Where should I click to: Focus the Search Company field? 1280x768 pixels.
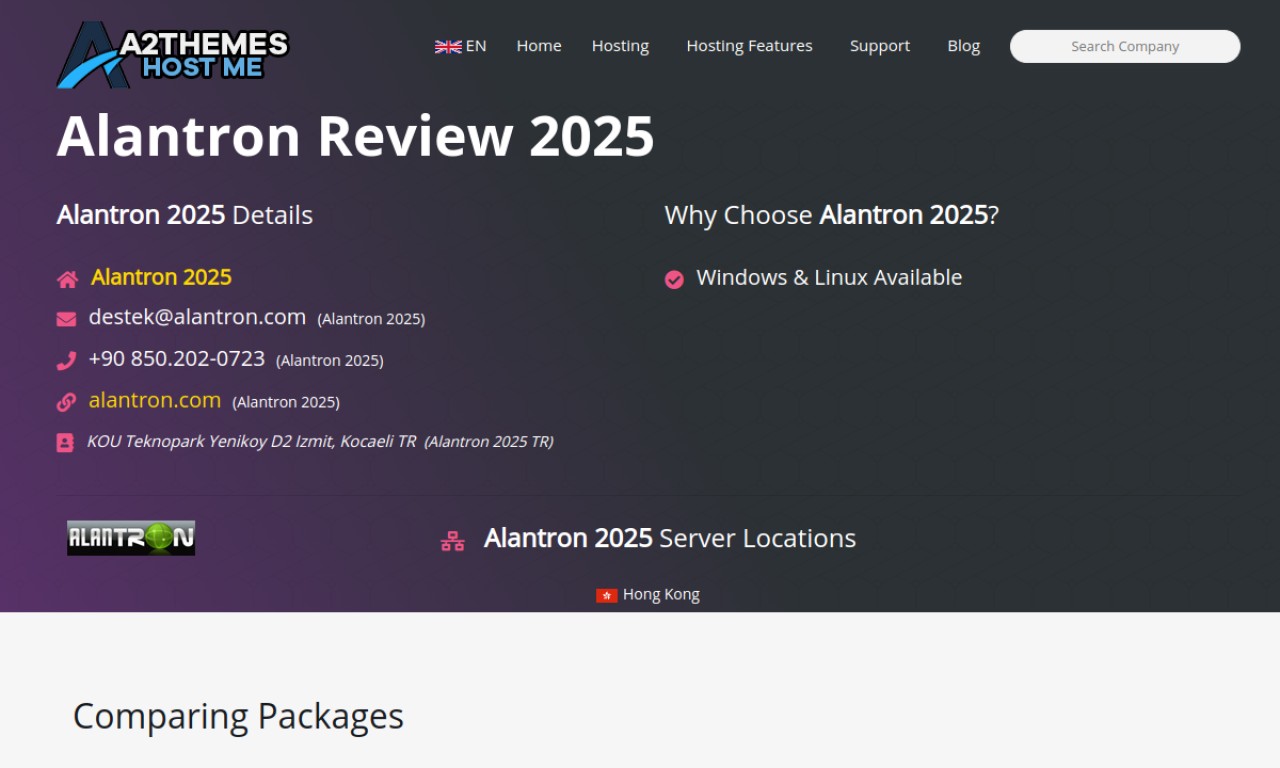tap(1125, 46)
